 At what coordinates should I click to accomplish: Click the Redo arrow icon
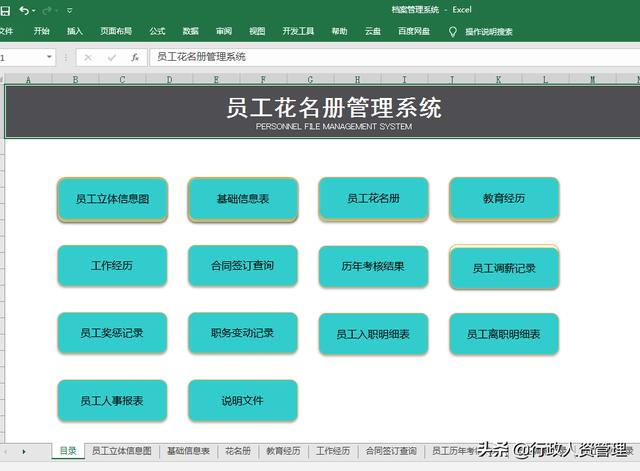[48, 10]
